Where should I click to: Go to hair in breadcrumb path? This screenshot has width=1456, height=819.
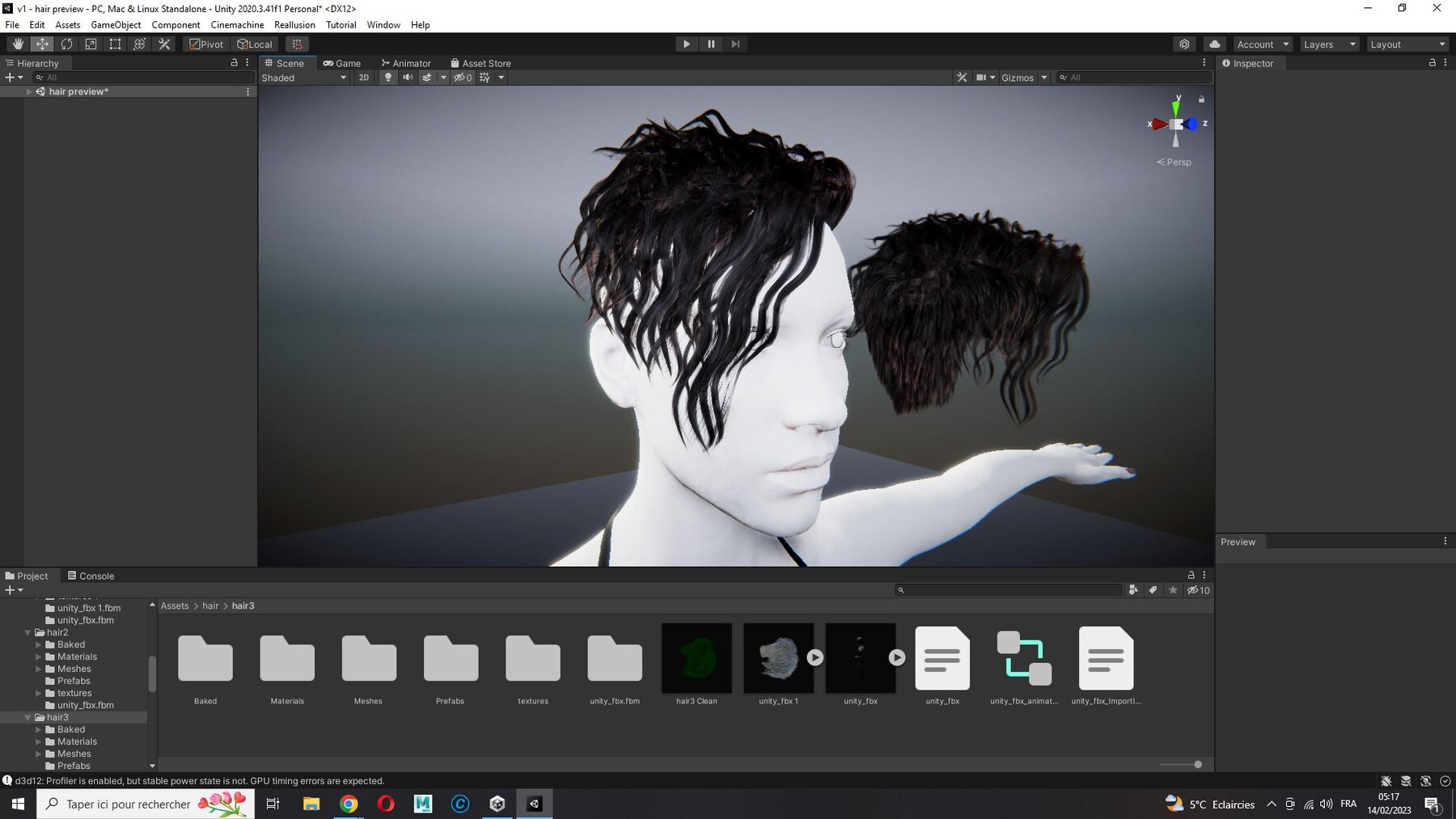tap(210, 606)
